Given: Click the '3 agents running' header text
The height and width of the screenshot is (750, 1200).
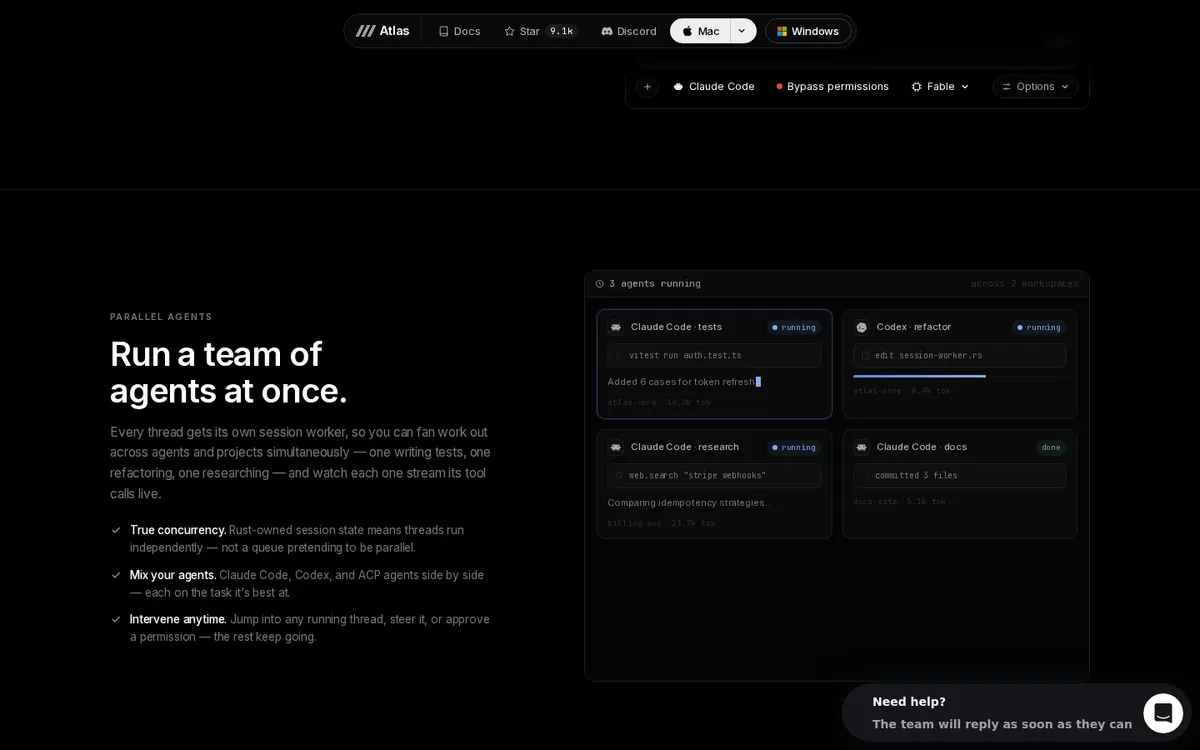Looking at the screenshot, I should click(655, 284).
